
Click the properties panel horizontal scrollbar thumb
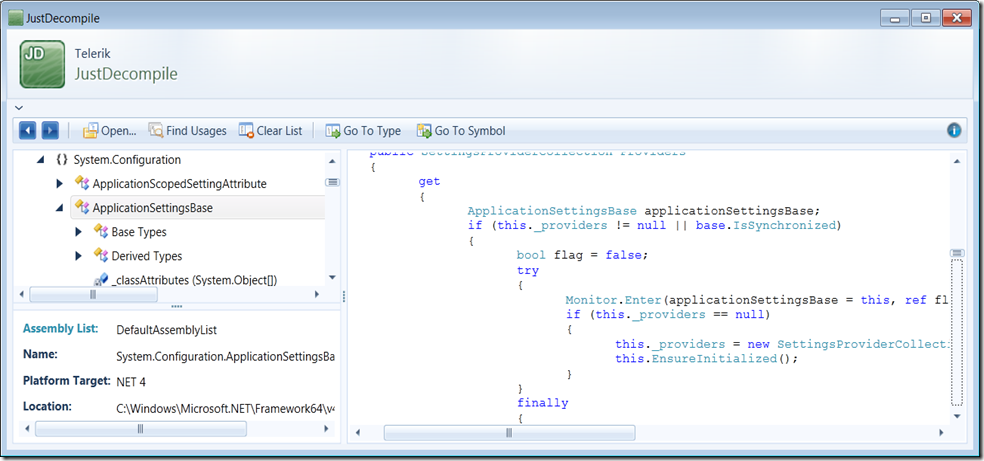pyautogui.click(x=141, y=429)
